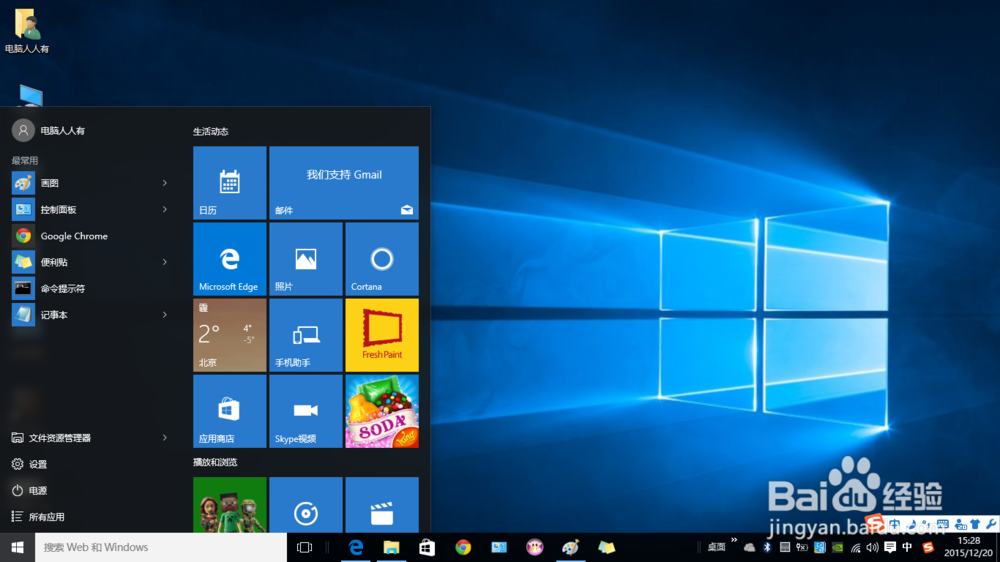1000x562 pixels.
Task: Click the Bluetooth tray icon
Action: pos(767,547)
